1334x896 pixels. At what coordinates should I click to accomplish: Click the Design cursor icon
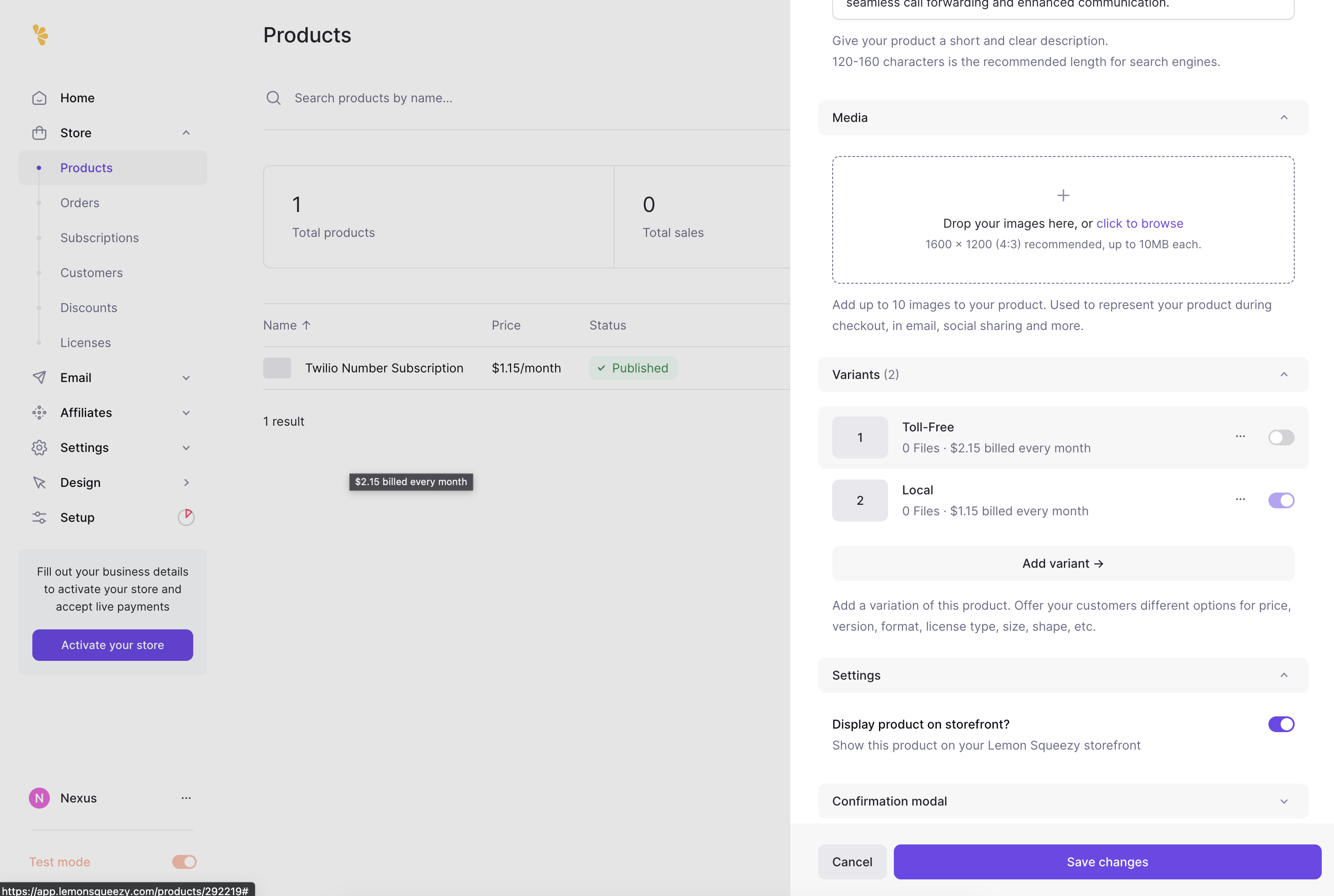(x=39, y=482)
